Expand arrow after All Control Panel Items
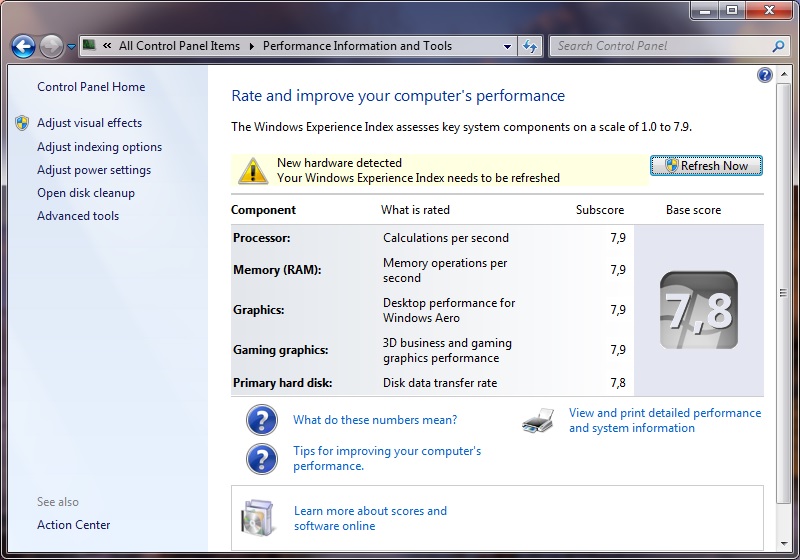800x560 pixels. (252, 46)
